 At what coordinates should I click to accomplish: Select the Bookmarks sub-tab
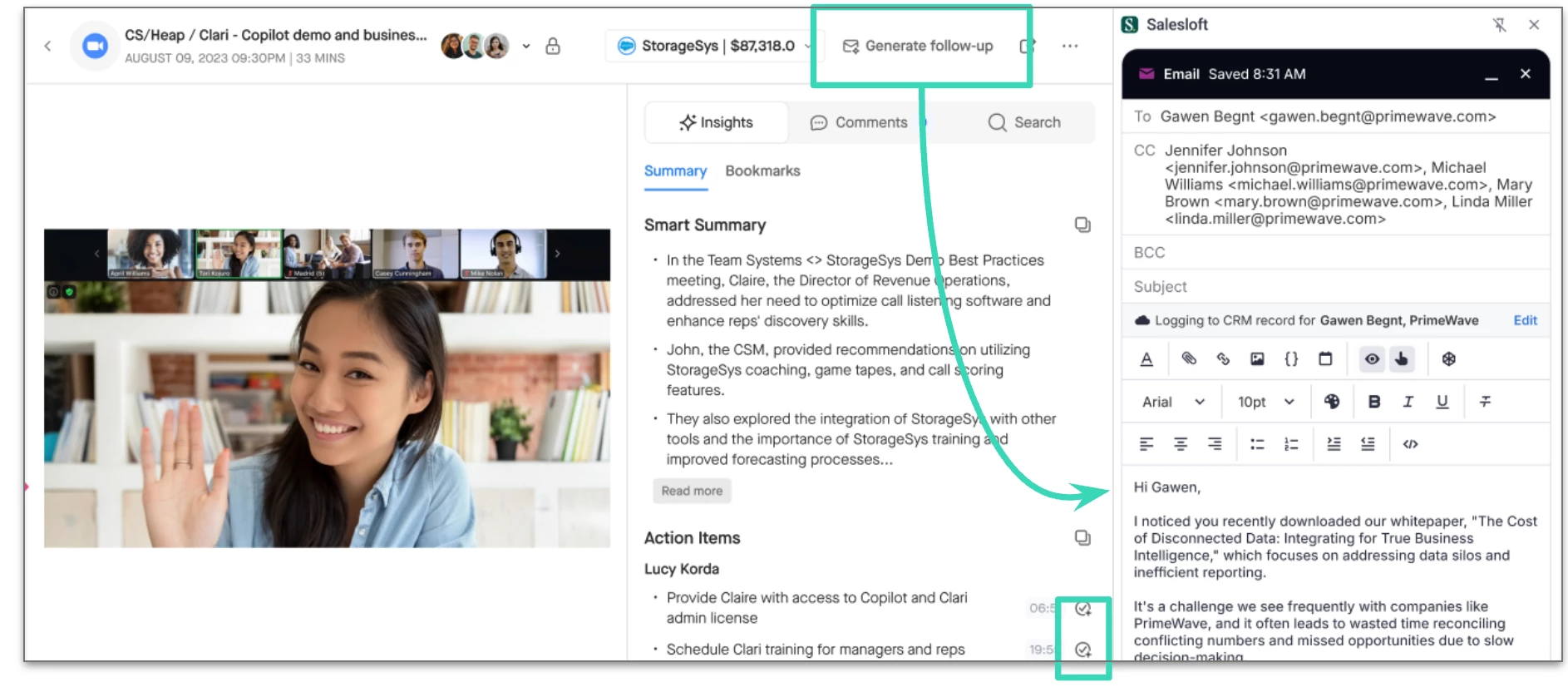coord(762,171)
